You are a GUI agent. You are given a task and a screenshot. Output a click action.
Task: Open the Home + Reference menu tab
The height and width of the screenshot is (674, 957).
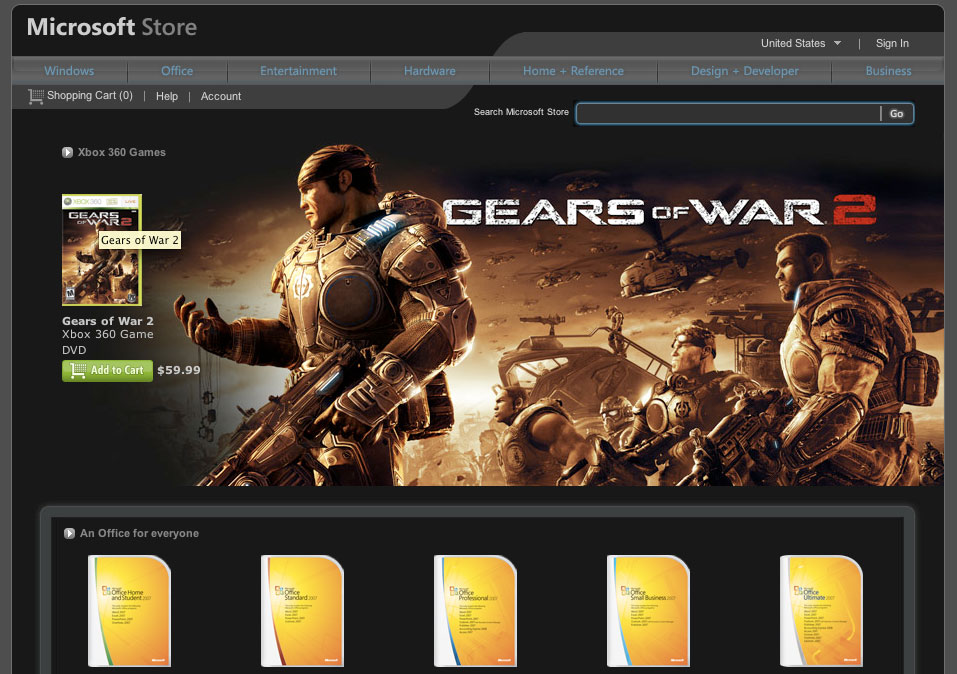pyautogui.click(x=573, y=71)
